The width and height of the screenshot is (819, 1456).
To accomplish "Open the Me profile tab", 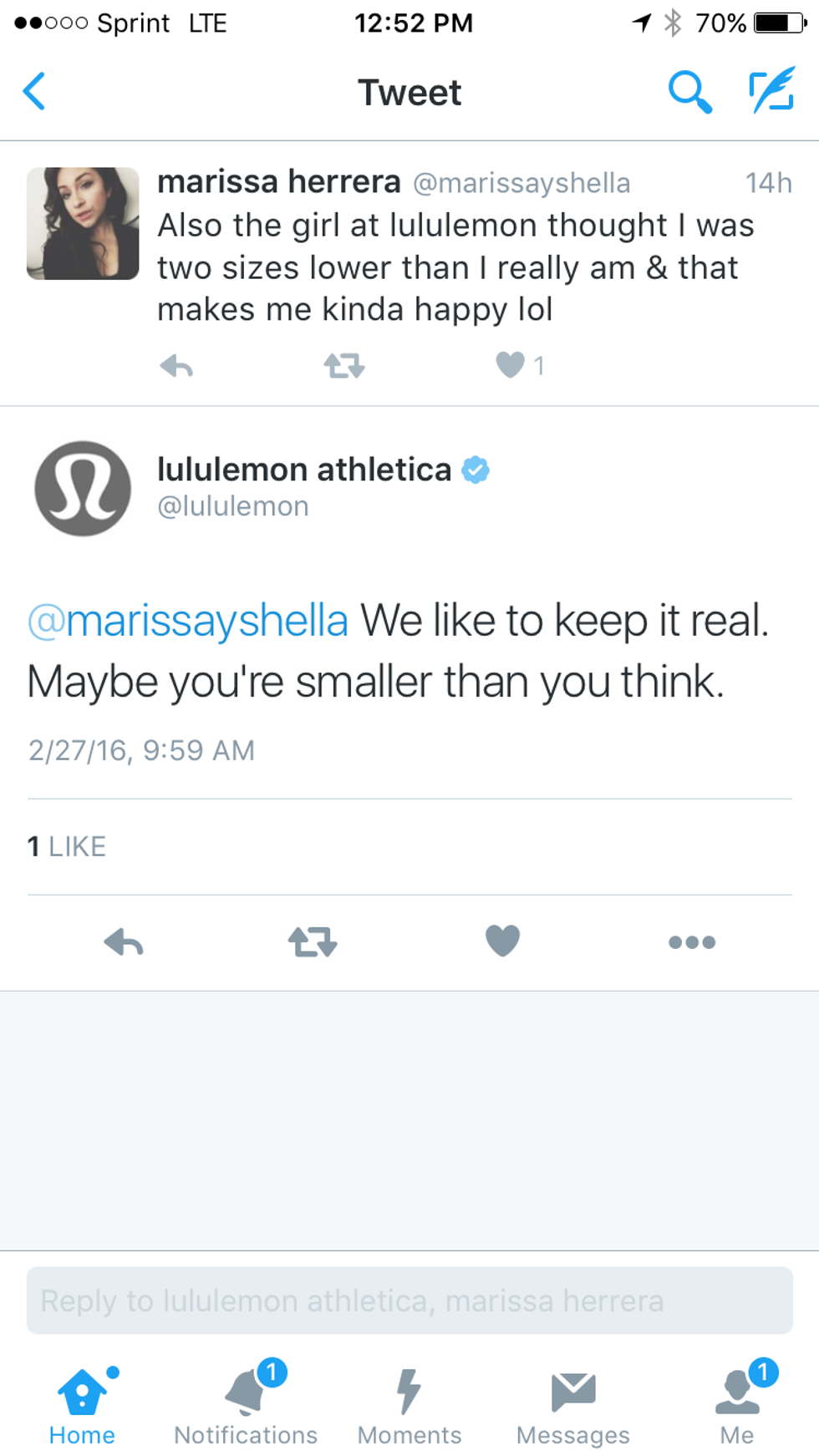I will (737, 1405).
